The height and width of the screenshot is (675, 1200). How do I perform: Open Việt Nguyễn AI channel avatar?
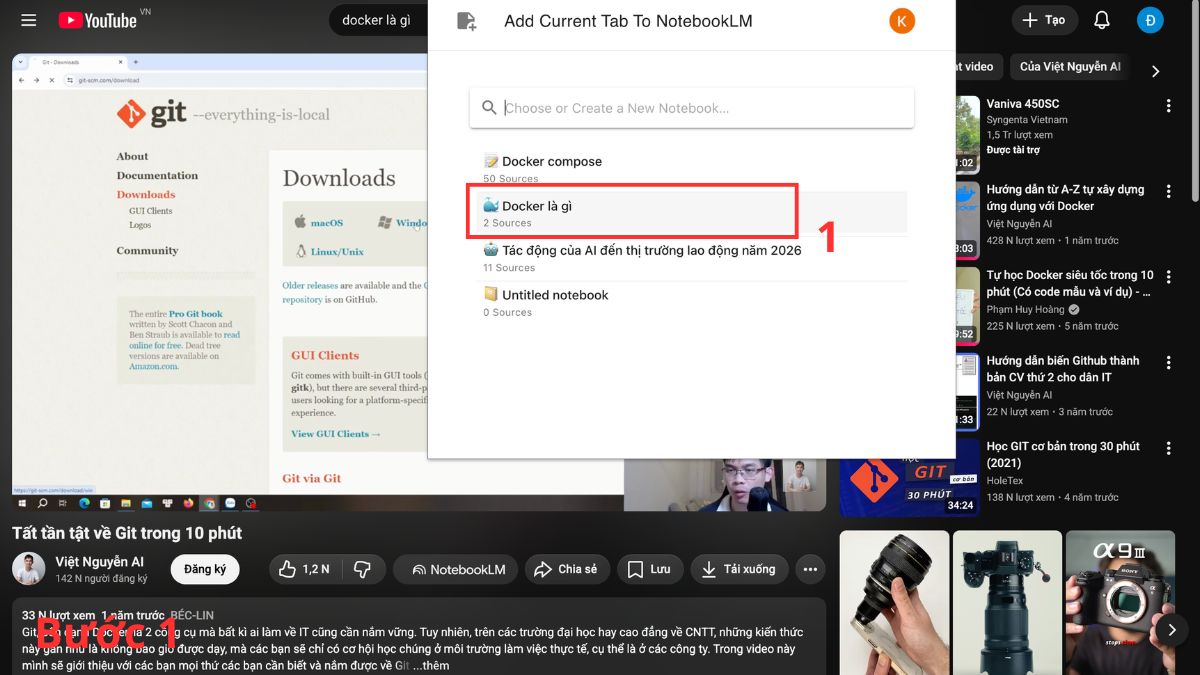[29, 569]
